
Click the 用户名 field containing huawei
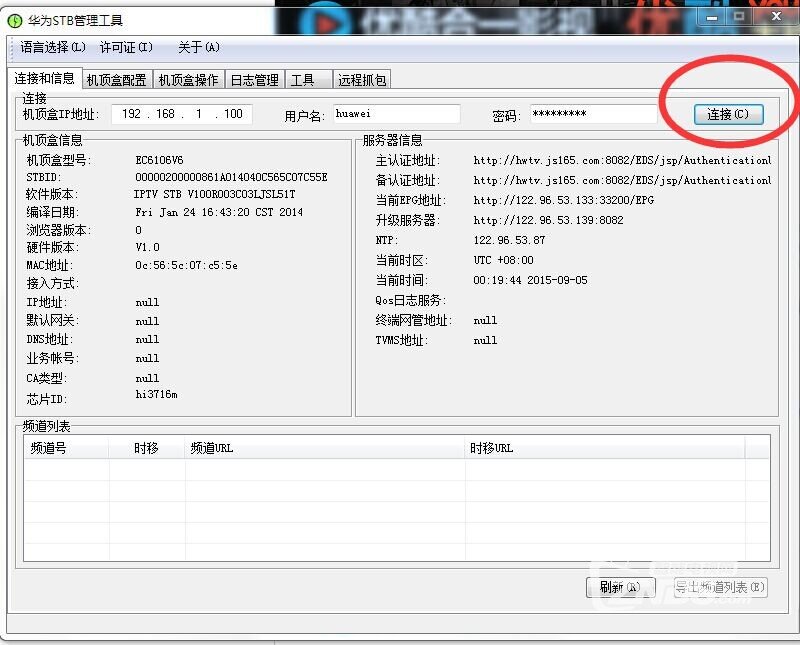tap(397, 114)
